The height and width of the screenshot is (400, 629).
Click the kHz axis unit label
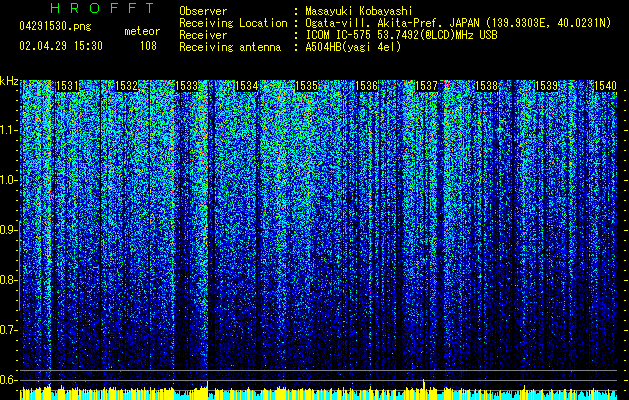[x=9, y=81]
